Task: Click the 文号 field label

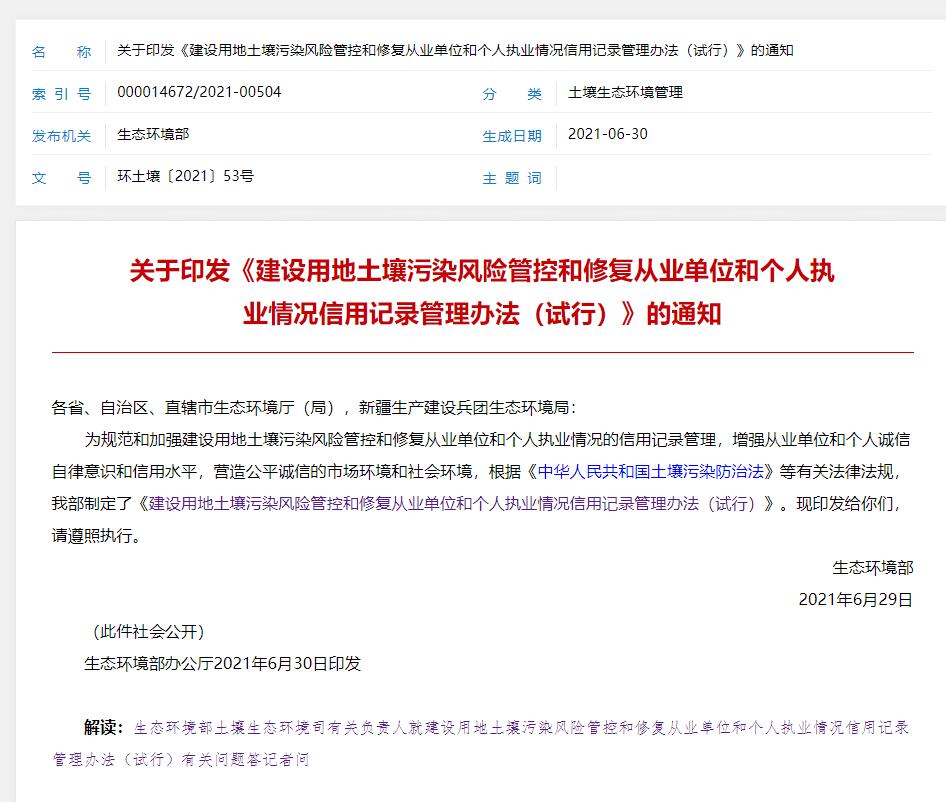Action: [62, 178]
